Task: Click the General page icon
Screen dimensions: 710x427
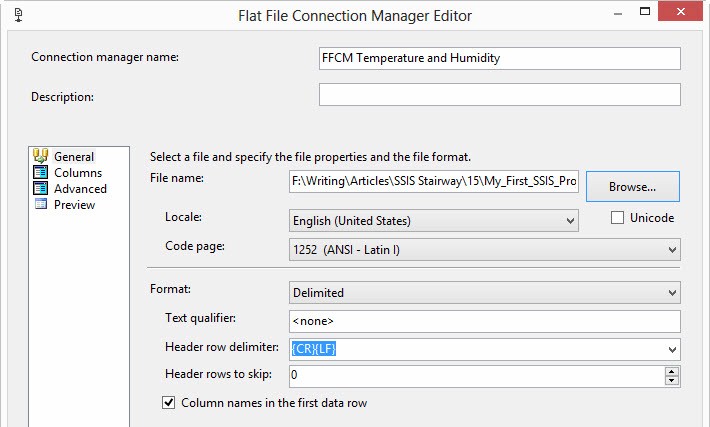Action: 41,156
